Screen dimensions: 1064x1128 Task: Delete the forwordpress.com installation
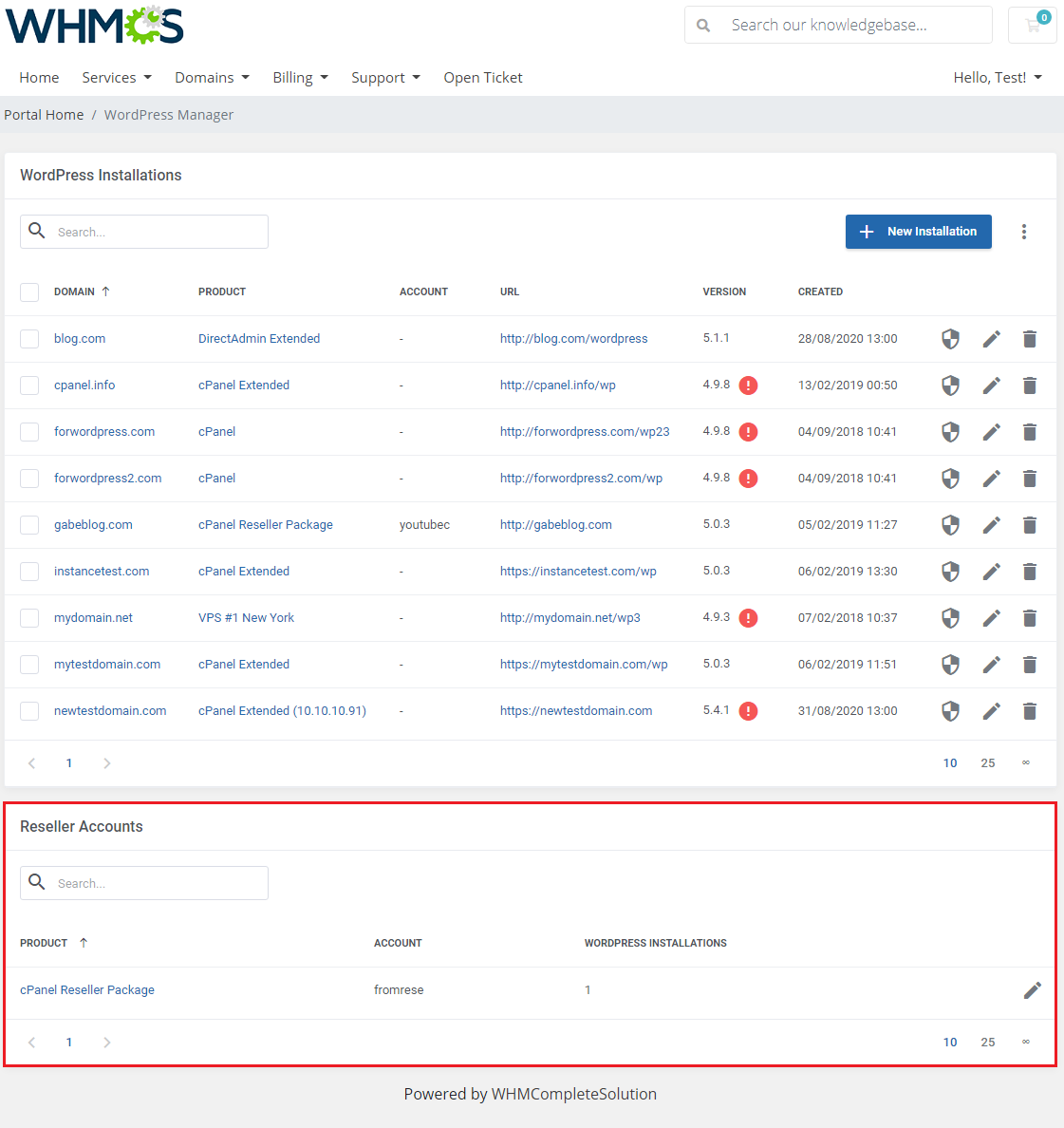[1030, 432]
